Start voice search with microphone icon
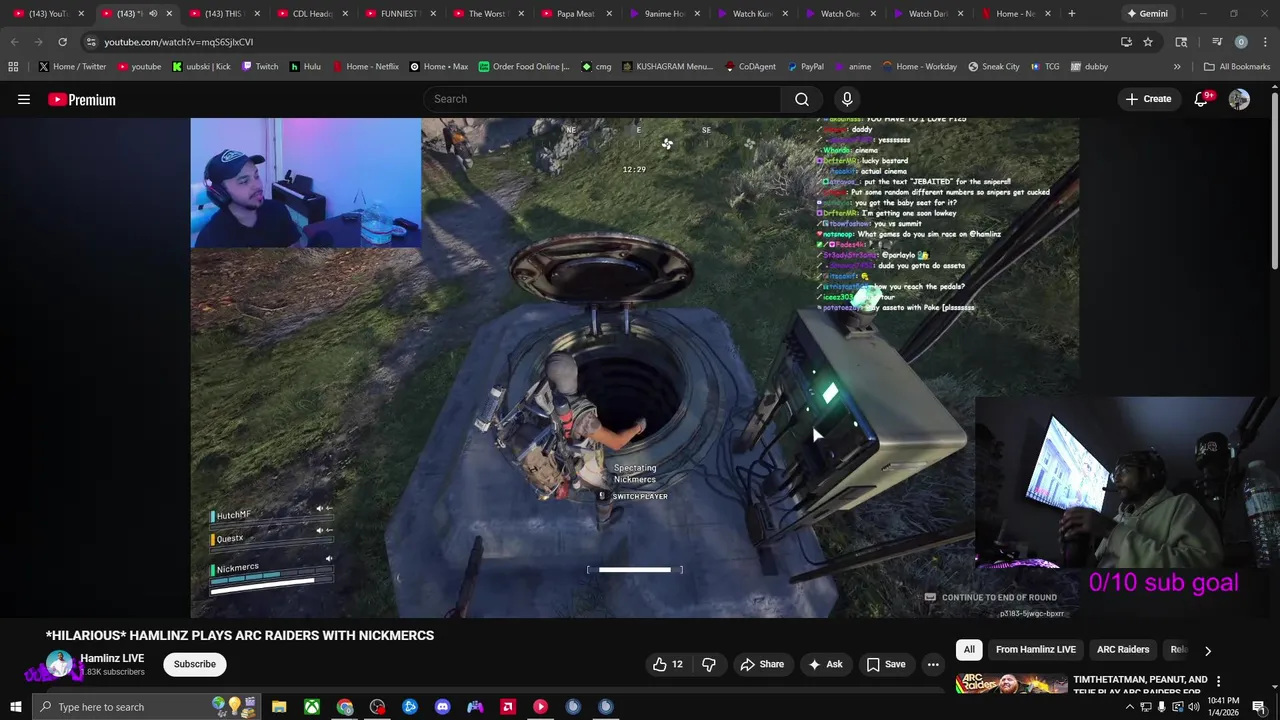 point(847,99)
